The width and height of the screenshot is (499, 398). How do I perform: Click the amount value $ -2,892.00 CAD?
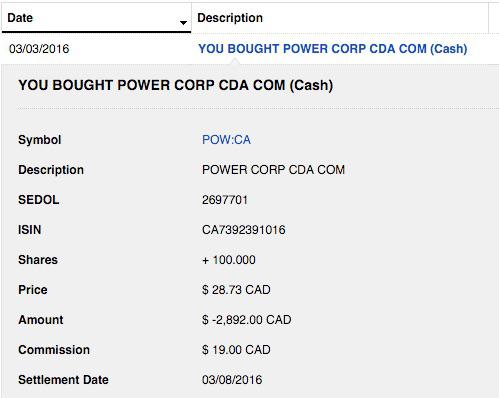[x=247, y=320]
